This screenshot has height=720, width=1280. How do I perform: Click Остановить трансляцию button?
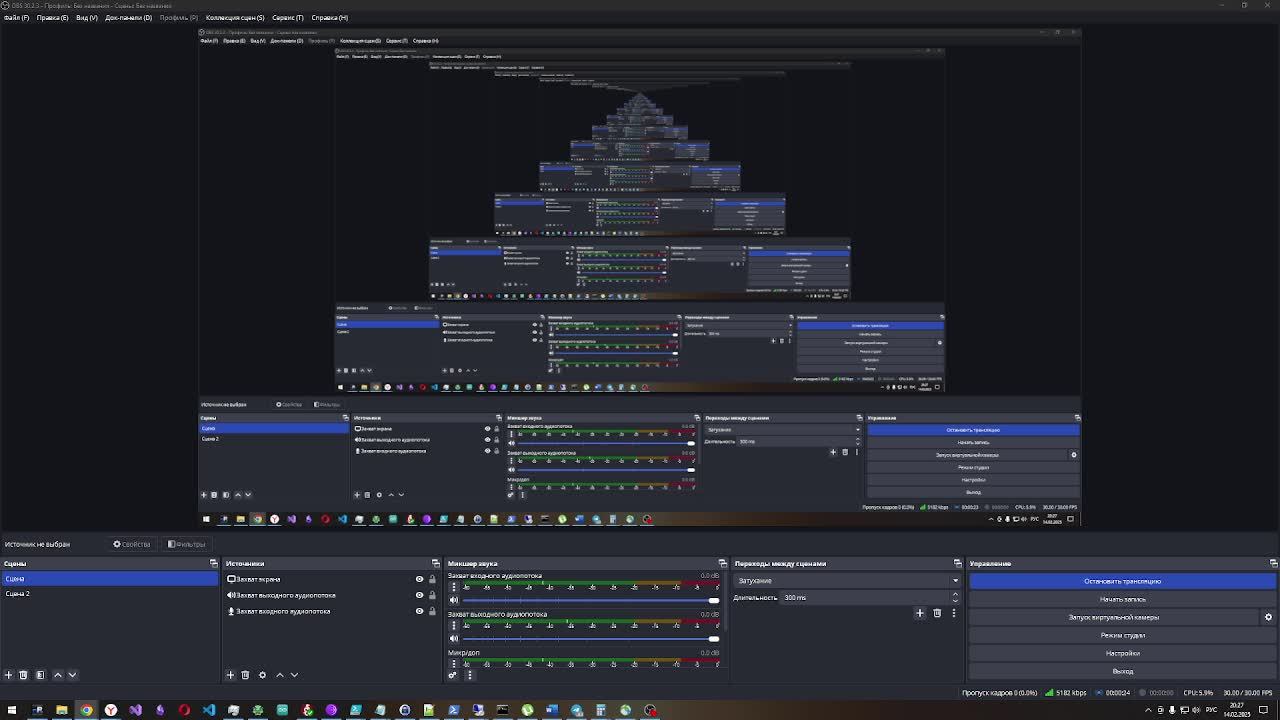[1122, 581]
